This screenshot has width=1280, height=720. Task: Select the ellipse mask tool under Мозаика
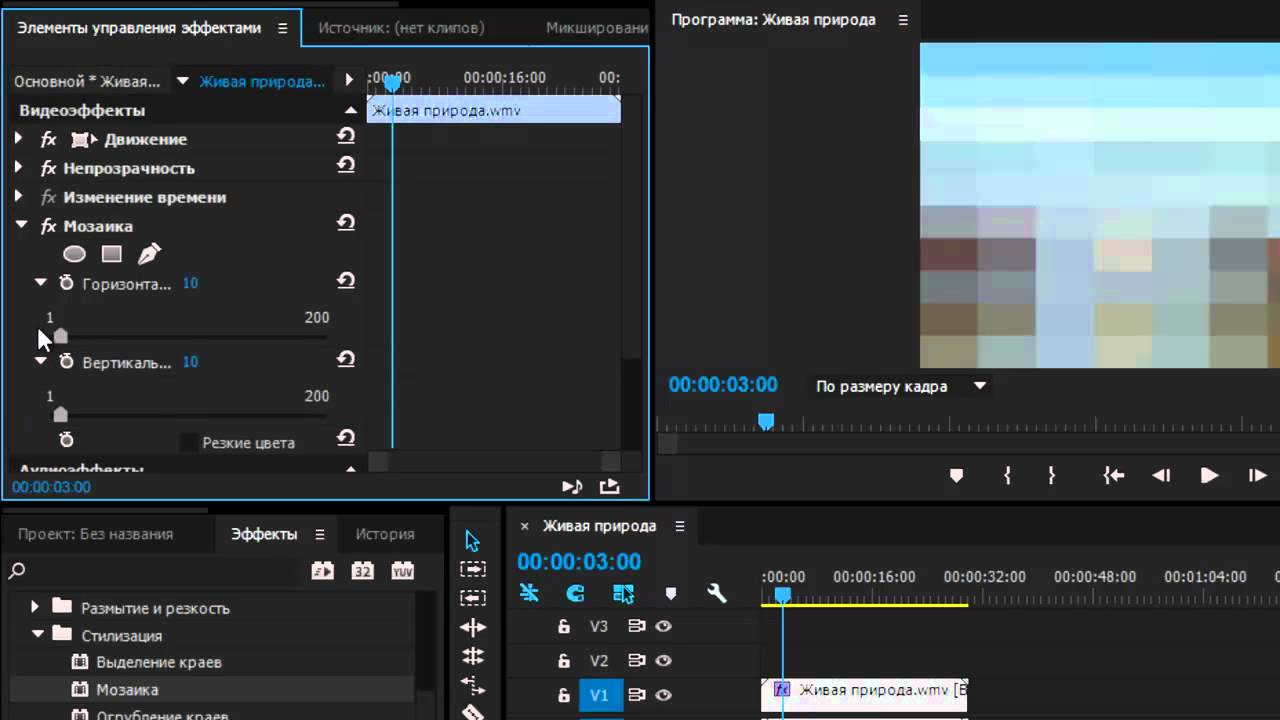click(x=74, y=254)
